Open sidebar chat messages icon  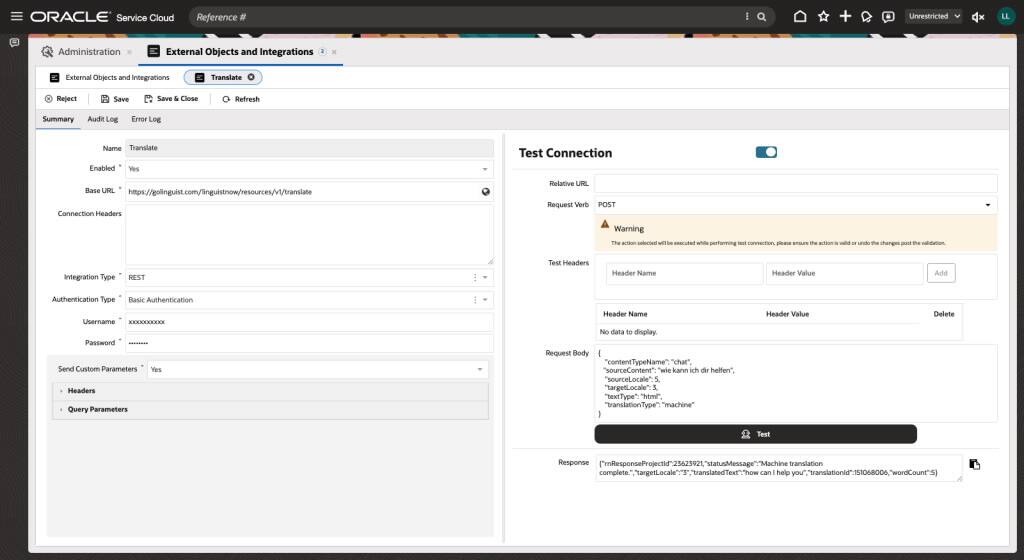tap(14, 43)
